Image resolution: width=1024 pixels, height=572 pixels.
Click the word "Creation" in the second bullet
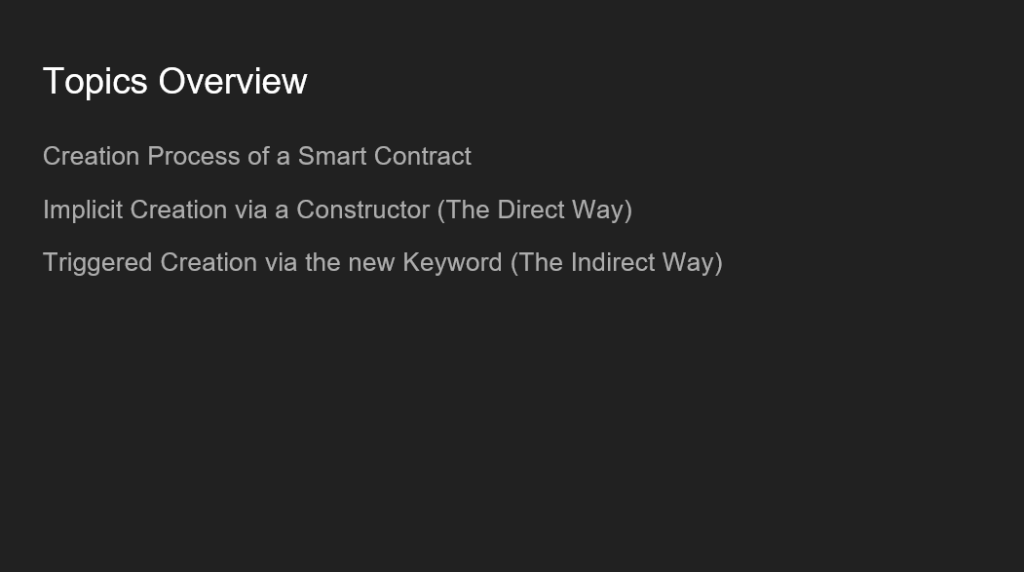(x=179, y=210)
